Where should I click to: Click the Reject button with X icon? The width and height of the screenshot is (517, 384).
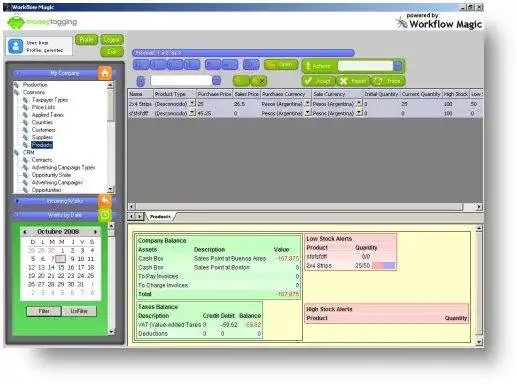click(x=353, y=81)
